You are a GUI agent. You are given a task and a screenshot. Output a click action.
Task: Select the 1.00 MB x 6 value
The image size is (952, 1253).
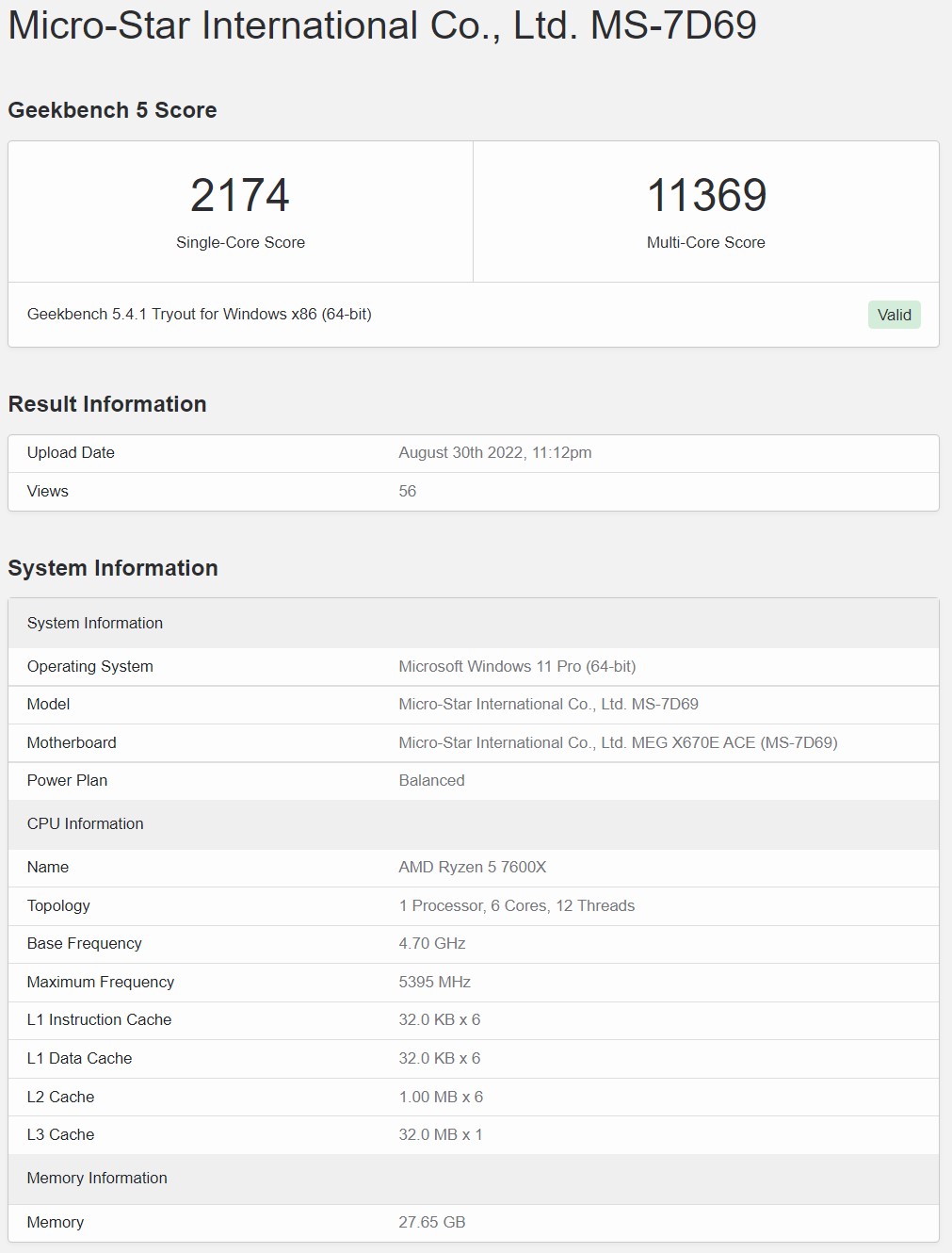(441, 1097)
